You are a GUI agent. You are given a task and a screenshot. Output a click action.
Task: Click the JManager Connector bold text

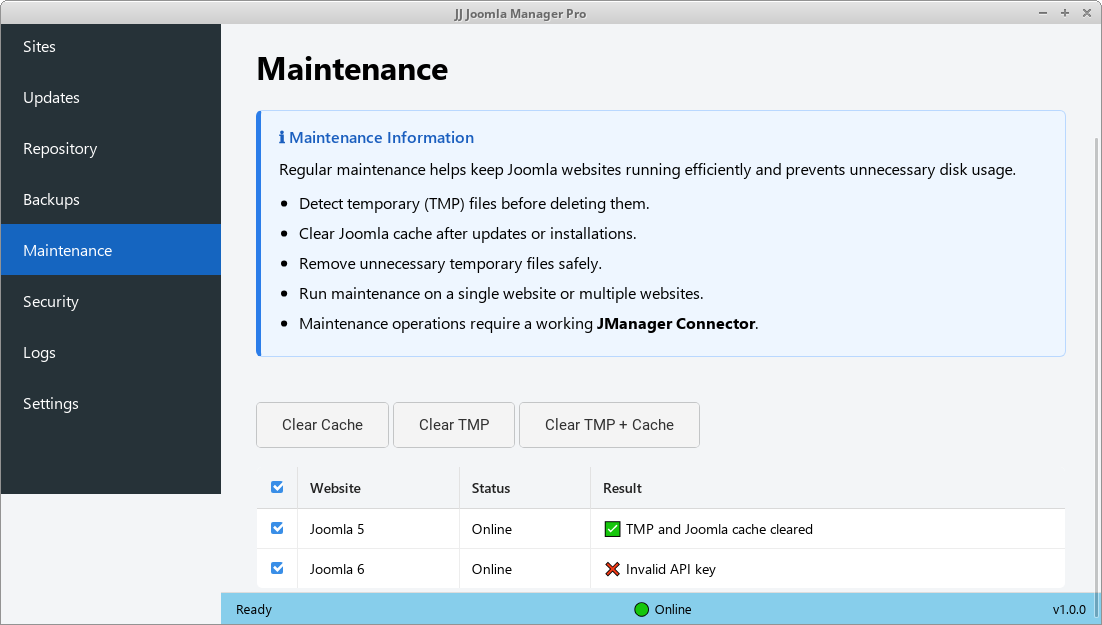[676, 323]
